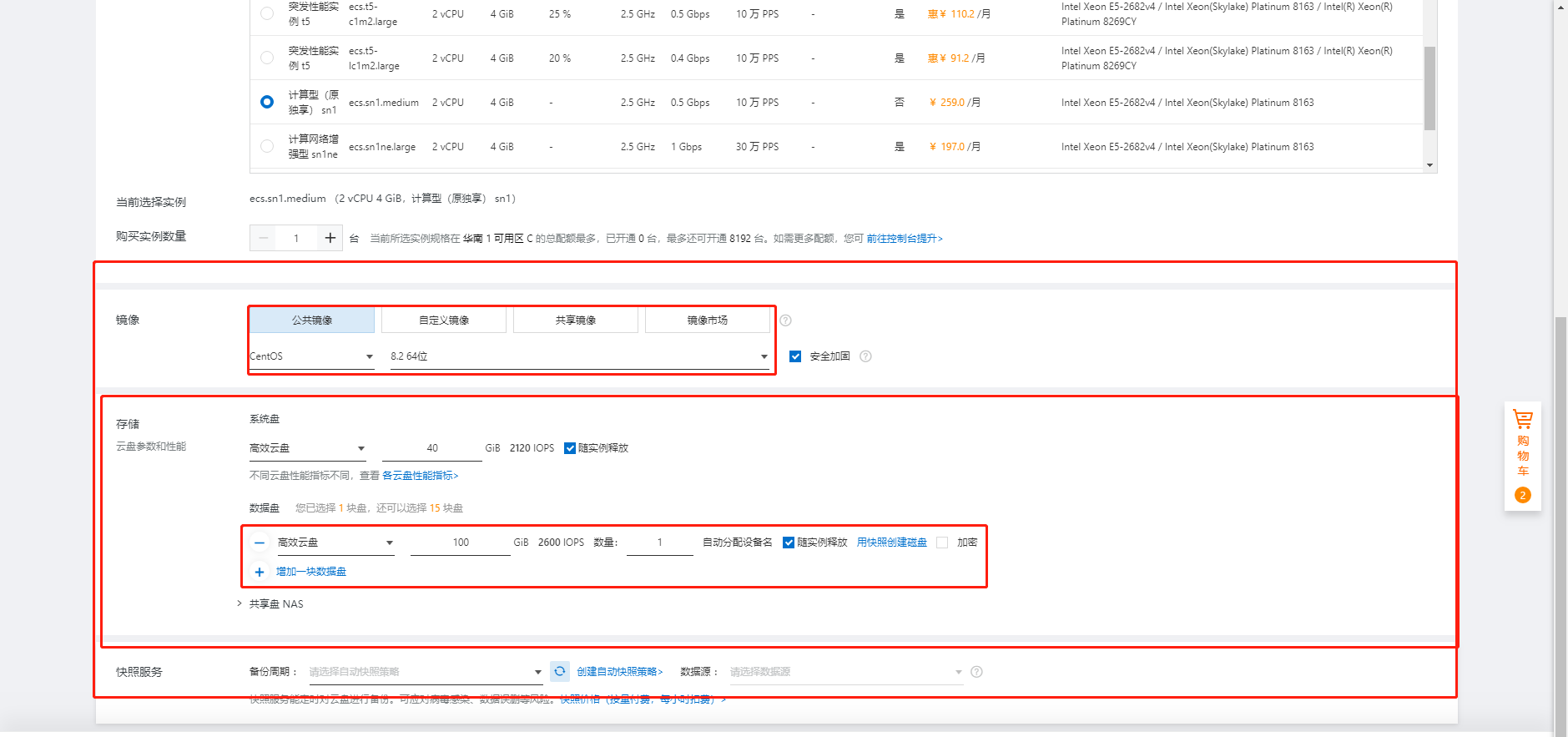
Task: Enable the 加密 checkbox for data disk
Action: [942, 543]
